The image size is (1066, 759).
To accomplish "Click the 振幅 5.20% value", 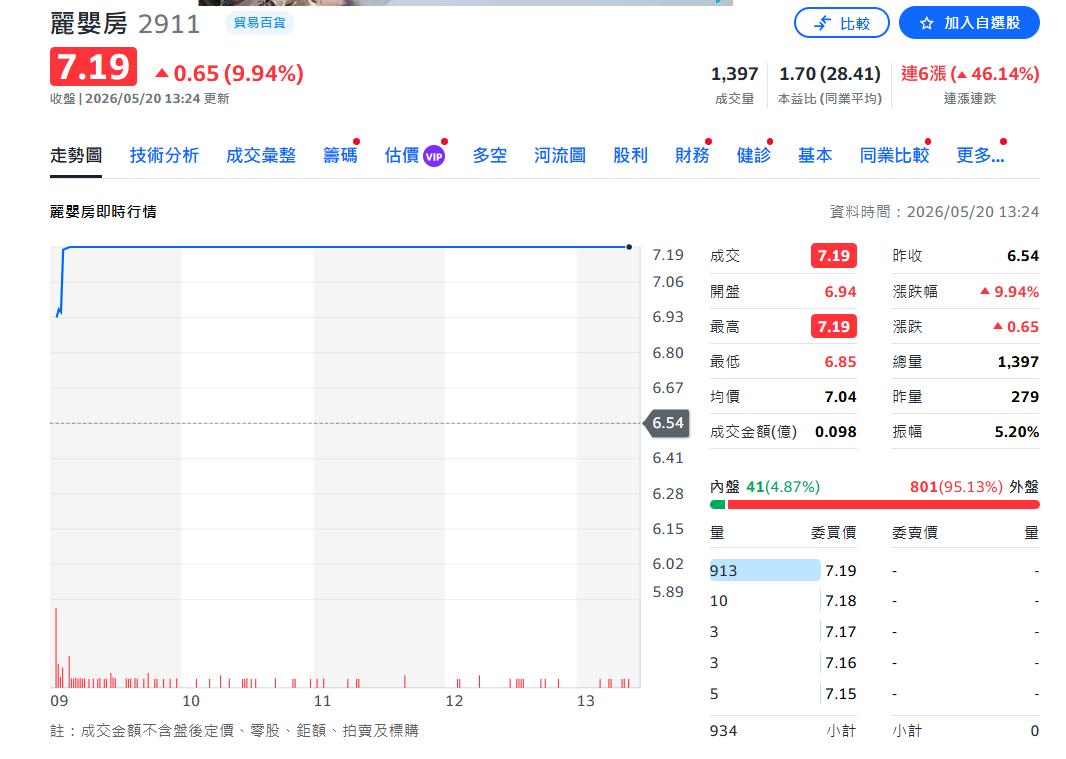I will pos(1016,432).
